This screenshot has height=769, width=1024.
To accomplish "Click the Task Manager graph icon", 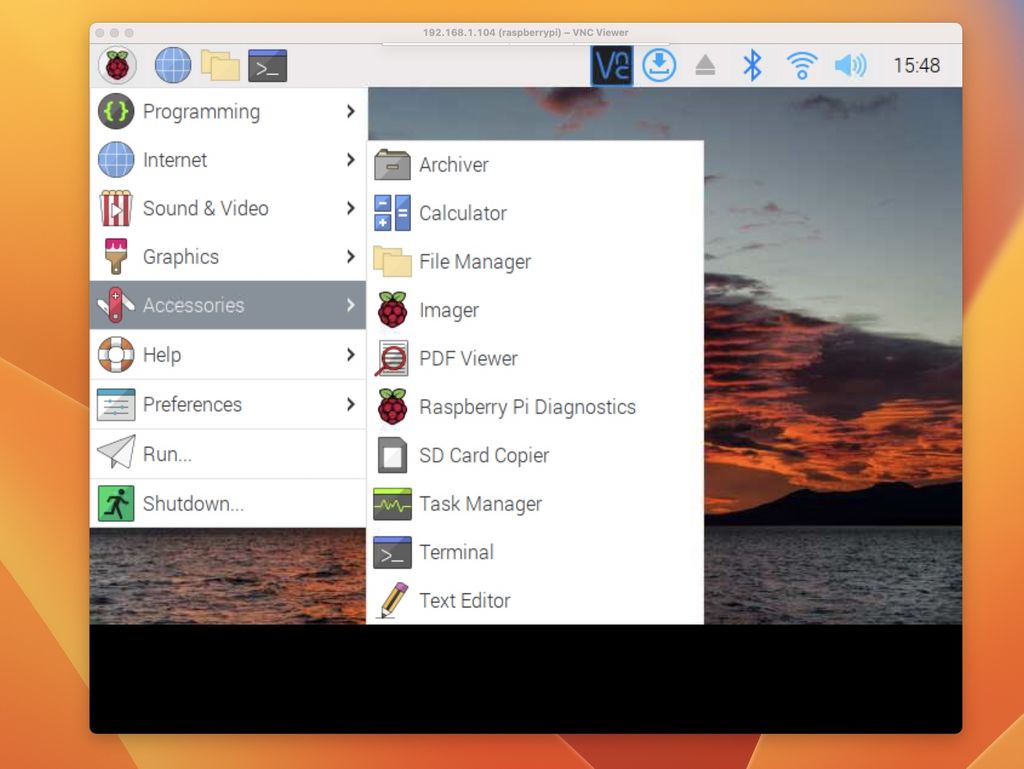I will (392, 503).
